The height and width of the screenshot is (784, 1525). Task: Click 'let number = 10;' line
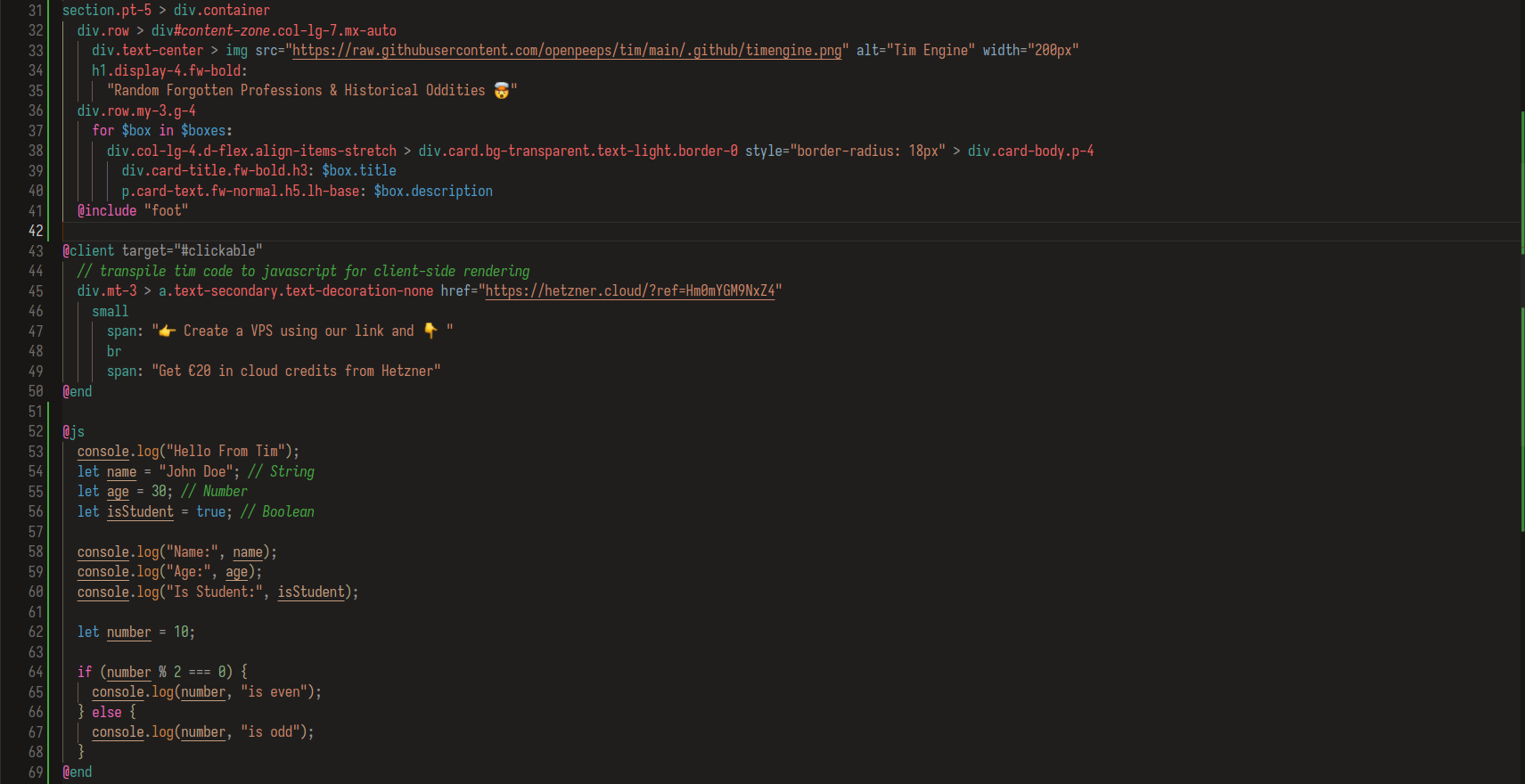pyautogui.click(x=136, y=633)
